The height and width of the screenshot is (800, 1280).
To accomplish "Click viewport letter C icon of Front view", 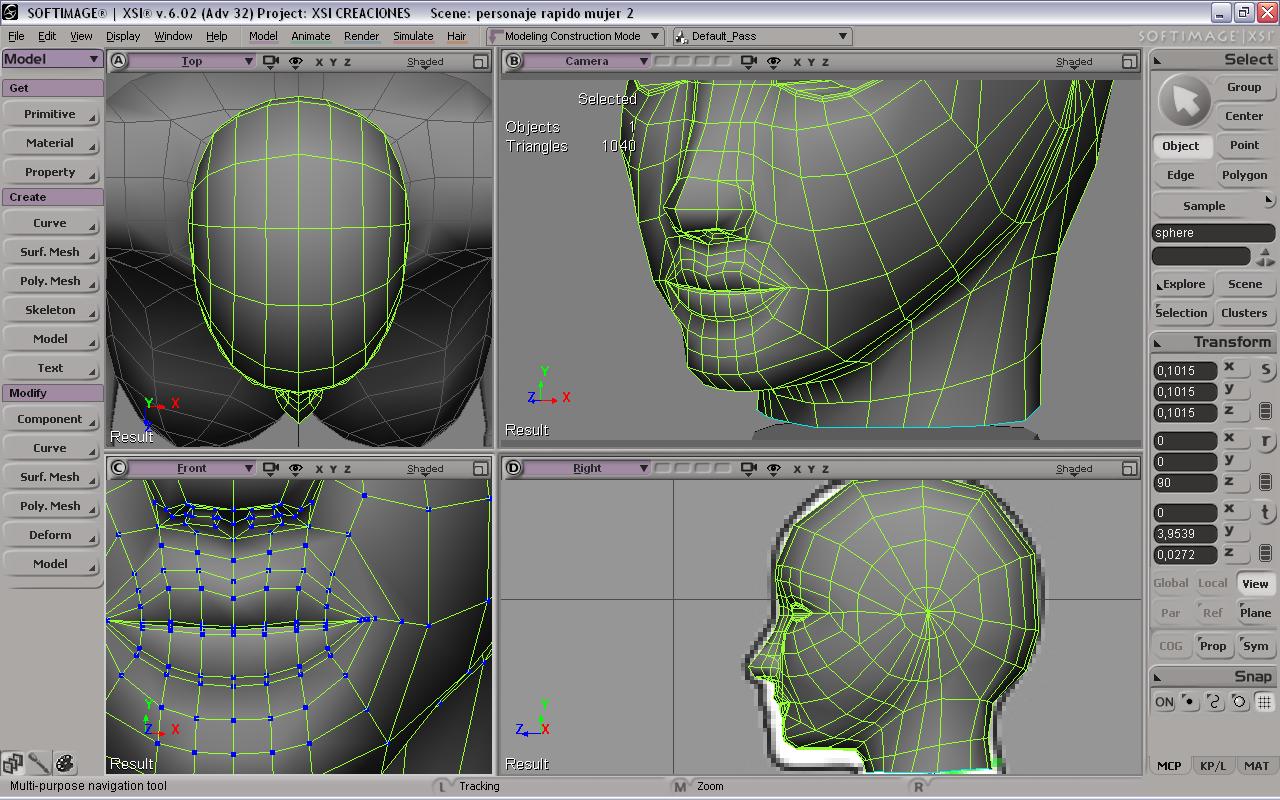I will [x=118, y=468].
